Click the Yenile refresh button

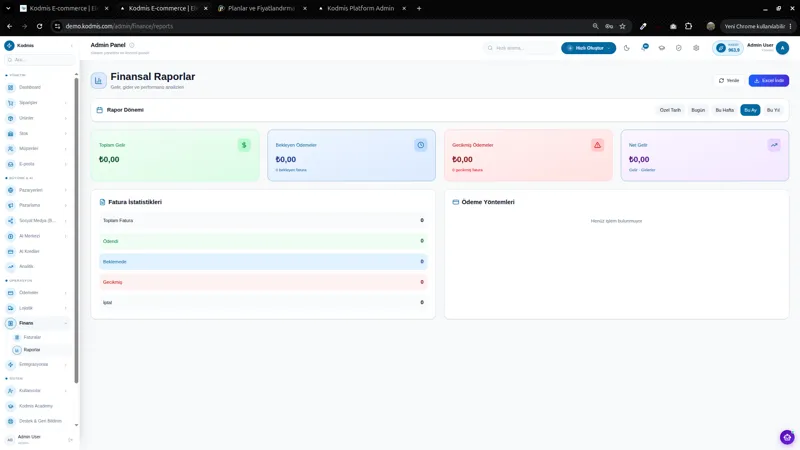(x=729, y=81)
